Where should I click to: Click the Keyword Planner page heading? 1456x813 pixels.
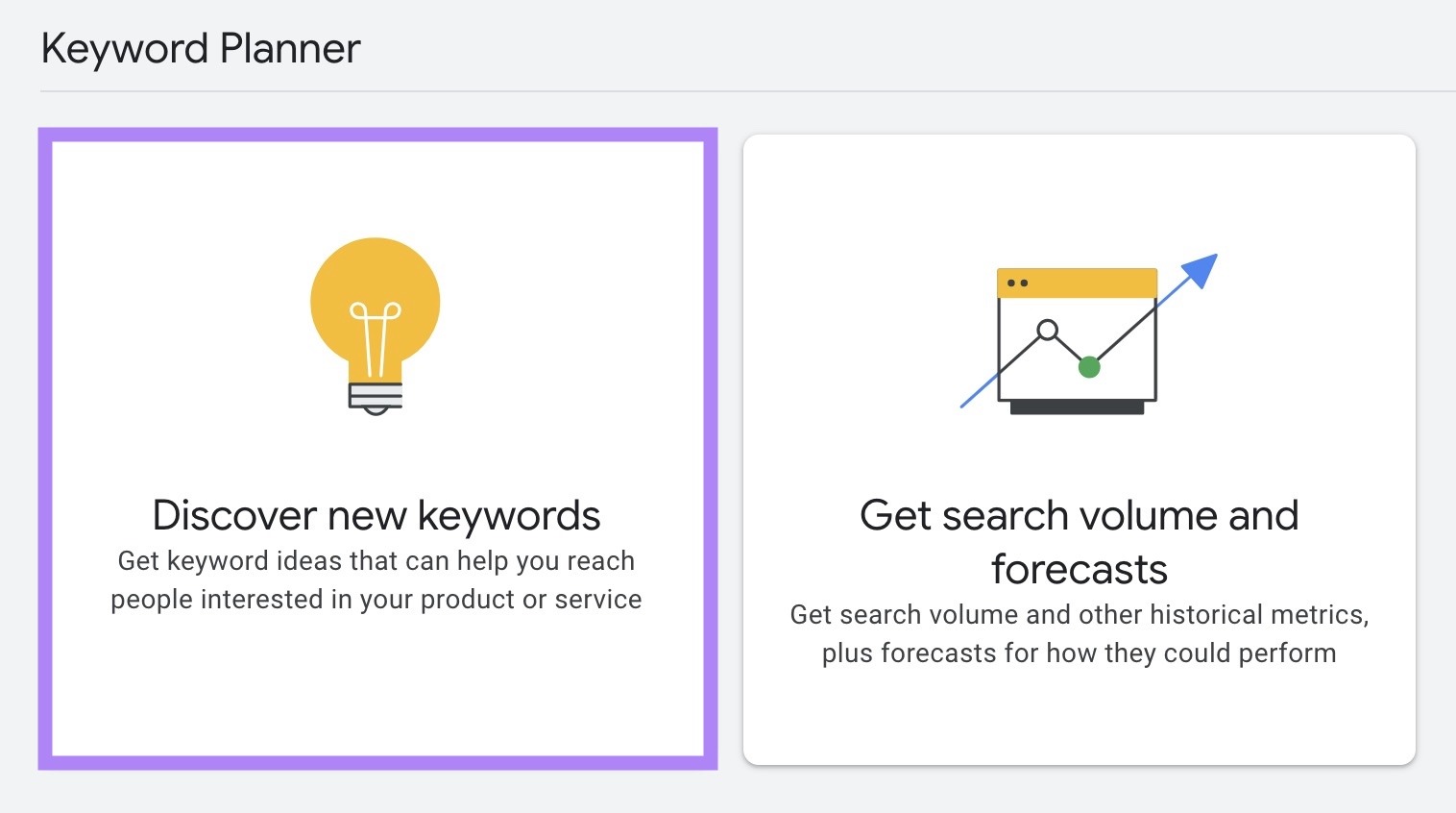(201, 48)
